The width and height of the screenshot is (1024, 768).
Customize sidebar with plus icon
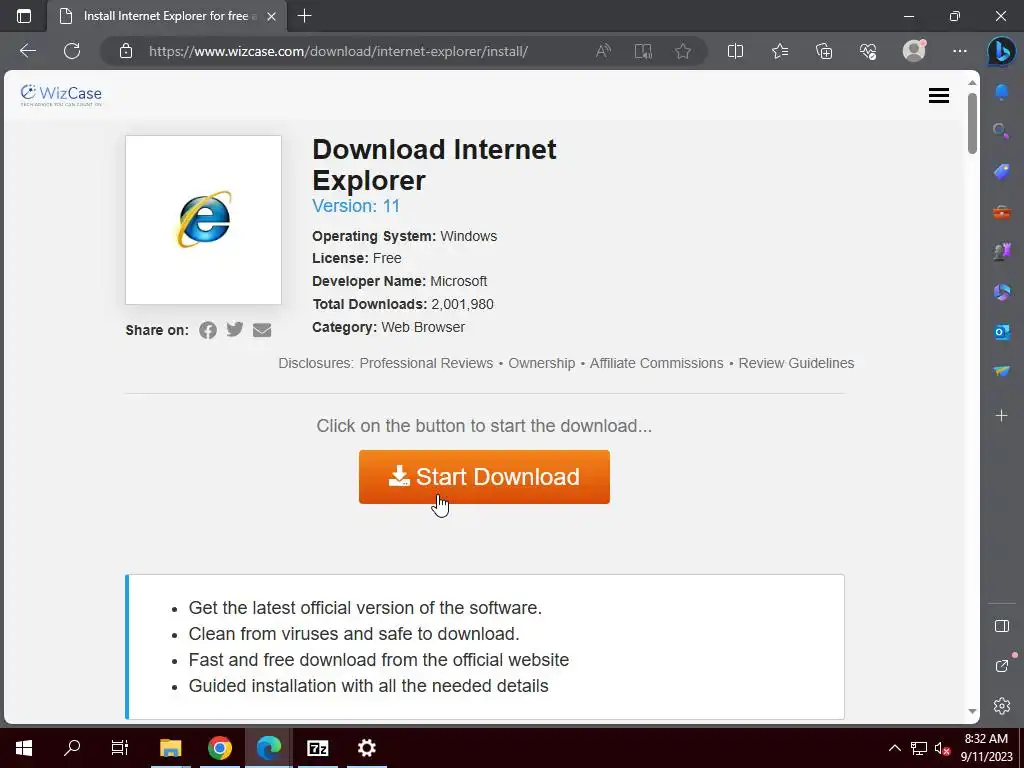[x=1002, y=415]
